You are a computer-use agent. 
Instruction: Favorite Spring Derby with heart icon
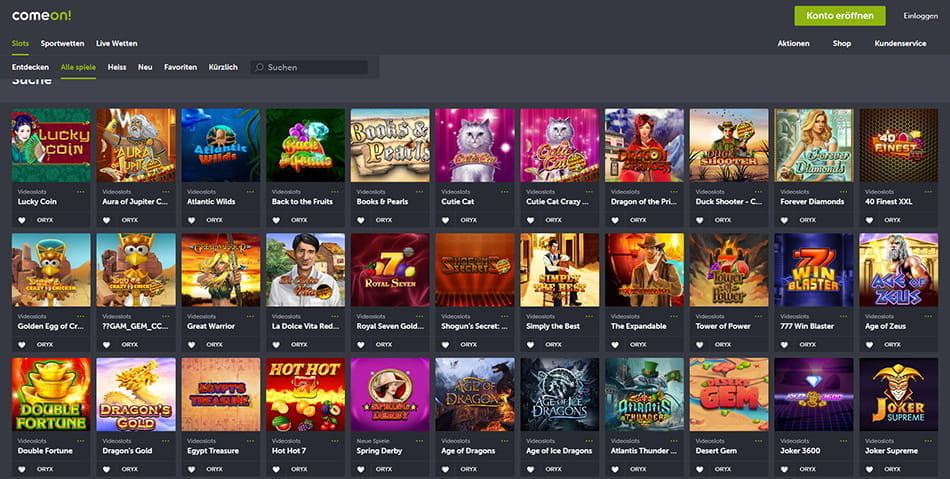point(361,469)
